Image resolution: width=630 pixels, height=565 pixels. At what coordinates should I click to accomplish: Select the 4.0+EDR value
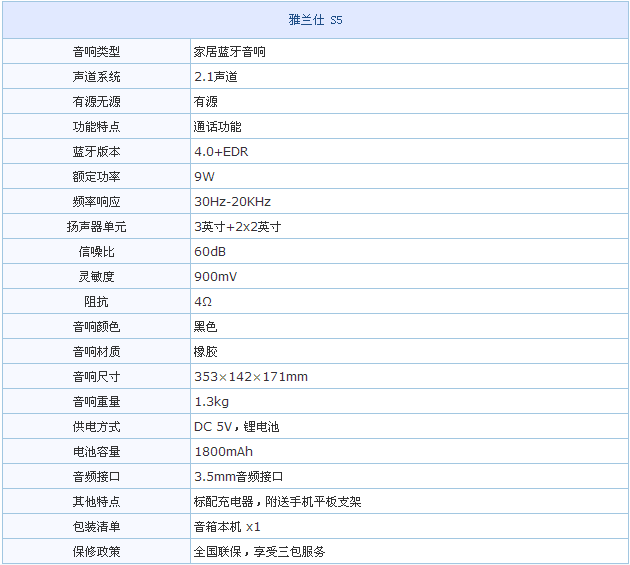point(221,151)
